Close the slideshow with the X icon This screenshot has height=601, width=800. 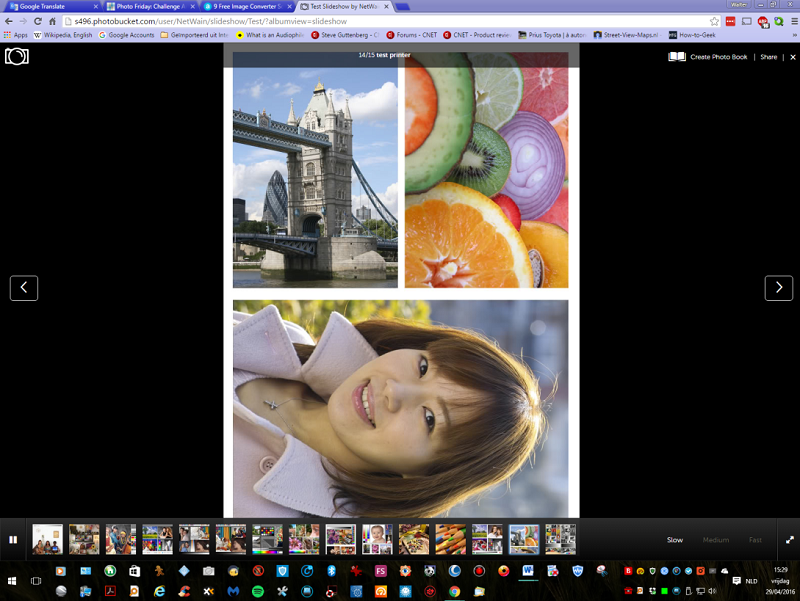pyautogui.click(x=792, y=57)
